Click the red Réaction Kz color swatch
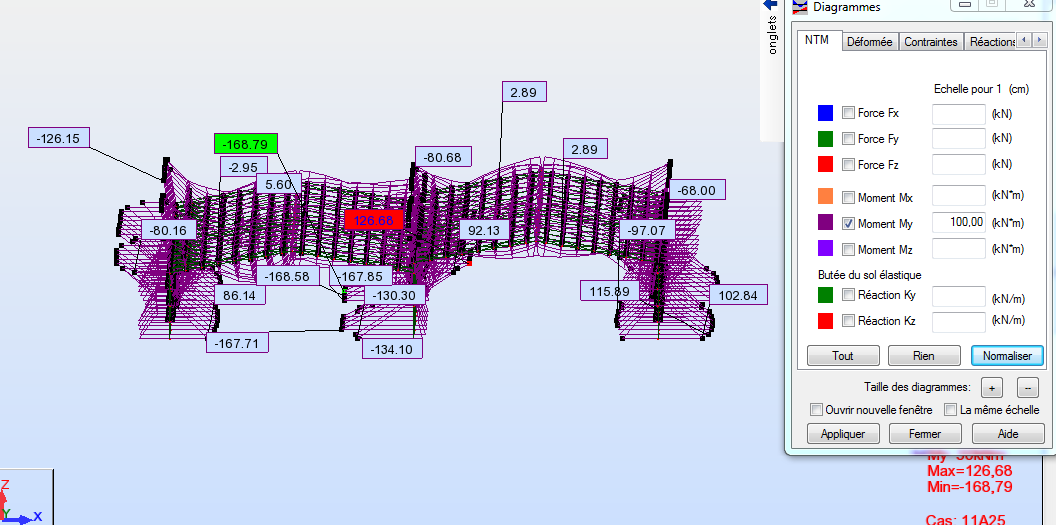 [825, 321]
